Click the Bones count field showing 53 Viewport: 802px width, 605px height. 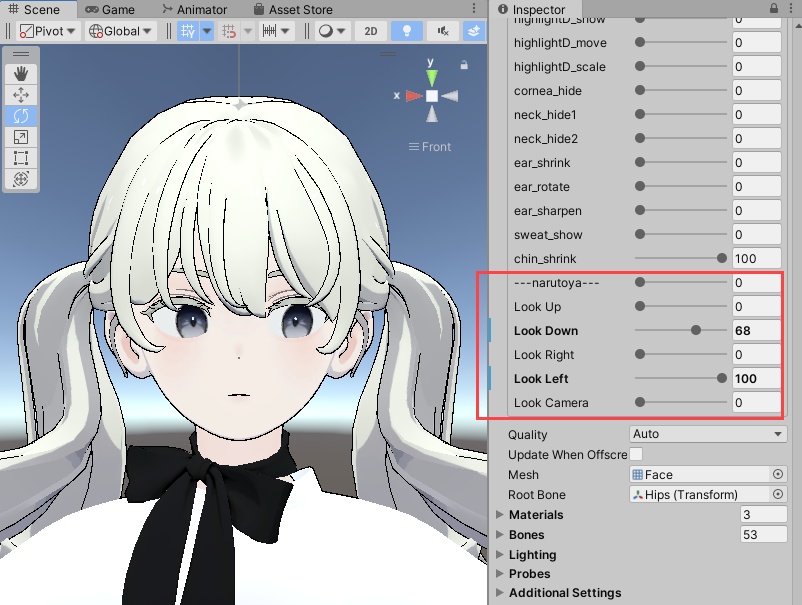pyautogui.click(x=763, y=534)
